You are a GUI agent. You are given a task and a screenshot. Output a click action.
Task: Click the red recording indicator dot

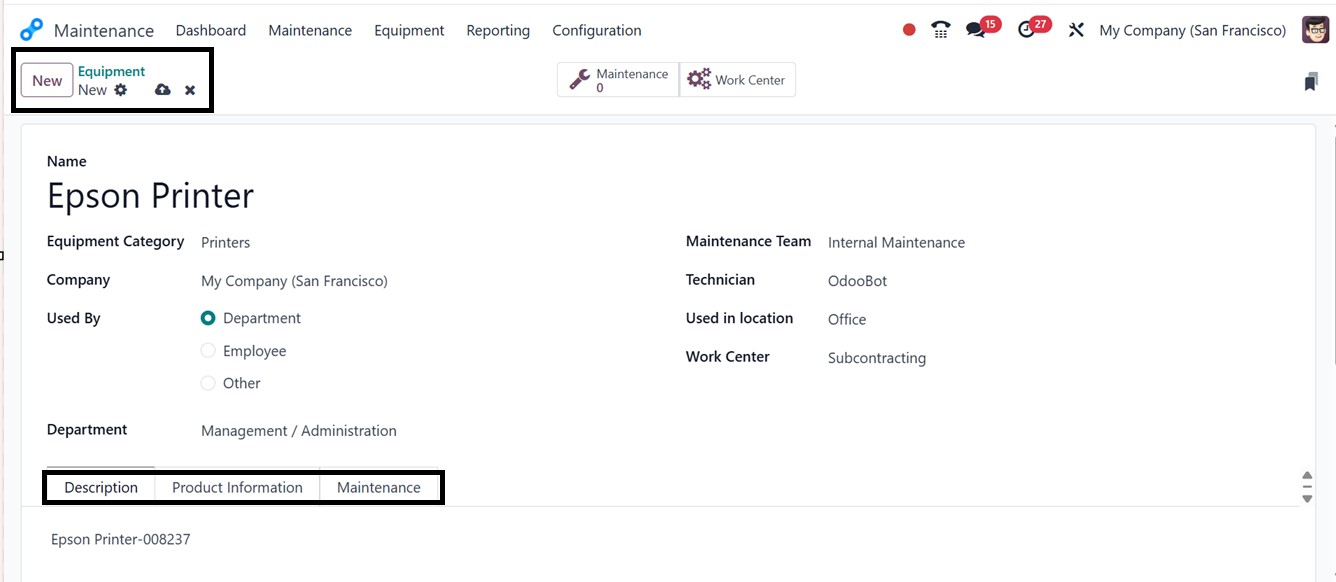coord(909,30)
